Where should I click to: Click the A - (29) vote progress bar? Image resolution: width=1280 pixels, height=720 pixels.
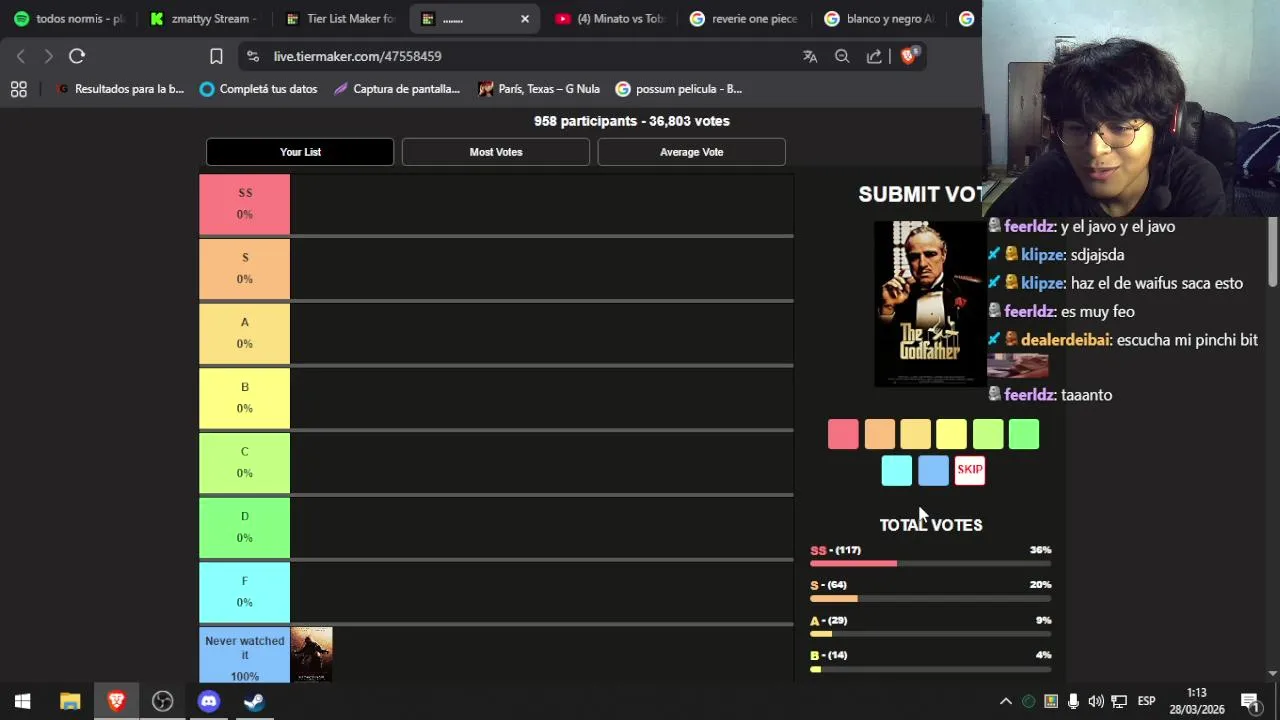pos(930,633)
